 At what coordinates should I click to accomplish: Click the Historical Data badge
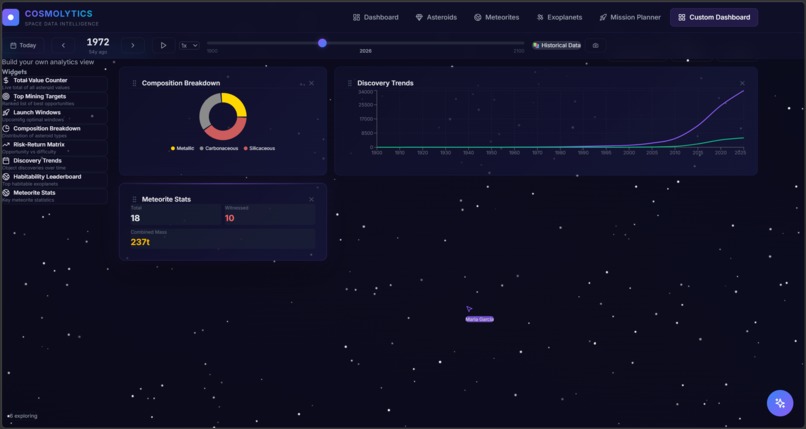(x=557, y=45)
